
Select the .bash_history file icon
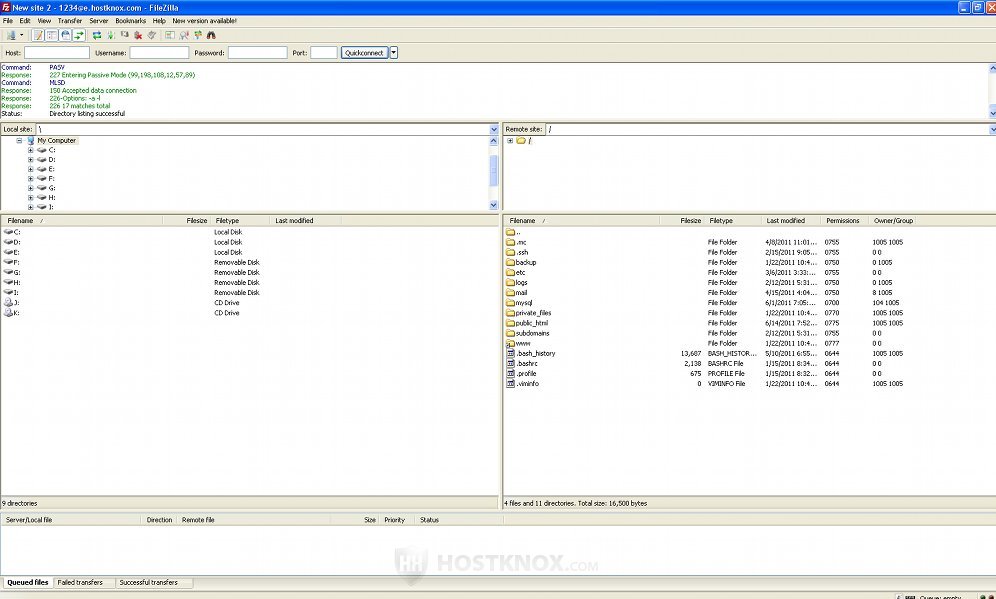pos(510,353)
